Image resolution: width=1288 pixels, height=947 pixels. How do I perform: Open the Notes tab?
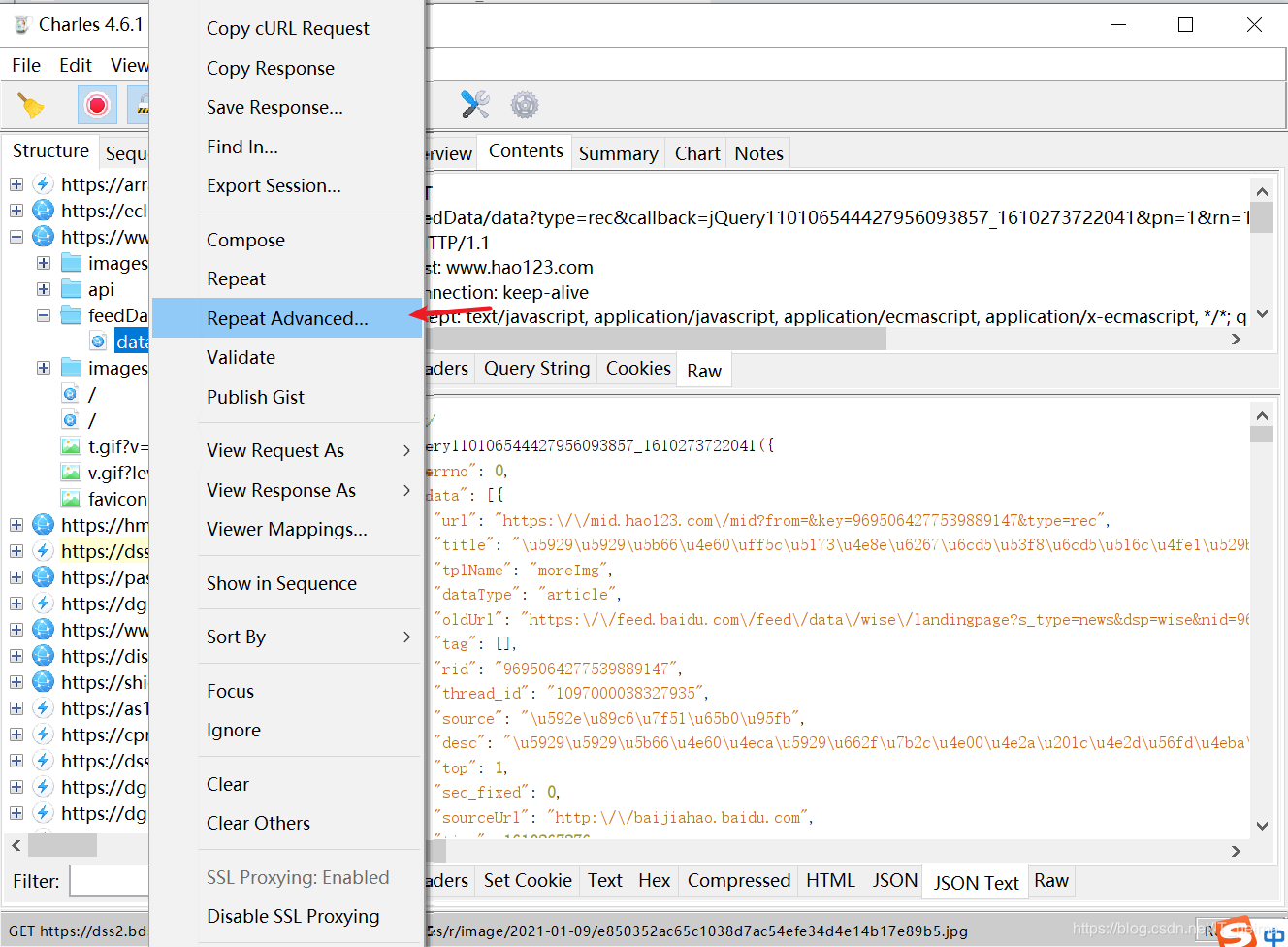758,153
